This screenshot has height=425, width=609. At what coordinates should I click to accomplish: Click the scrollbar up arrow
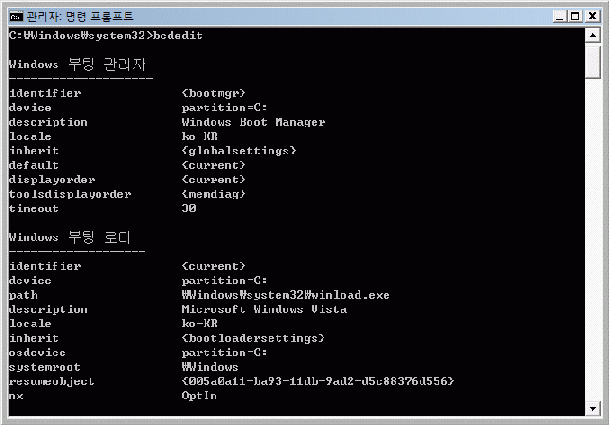[x=593, y=36]
